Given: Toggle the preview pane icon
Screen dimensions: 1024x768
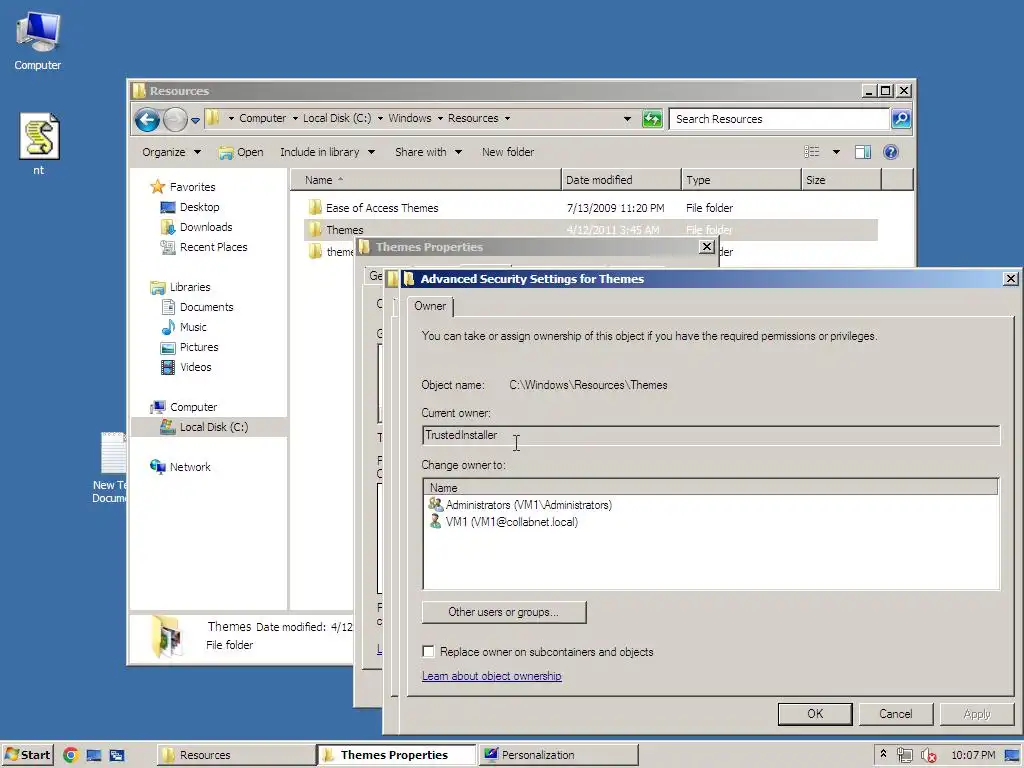Looking at the screenshot, I should (x=863, y=152).
